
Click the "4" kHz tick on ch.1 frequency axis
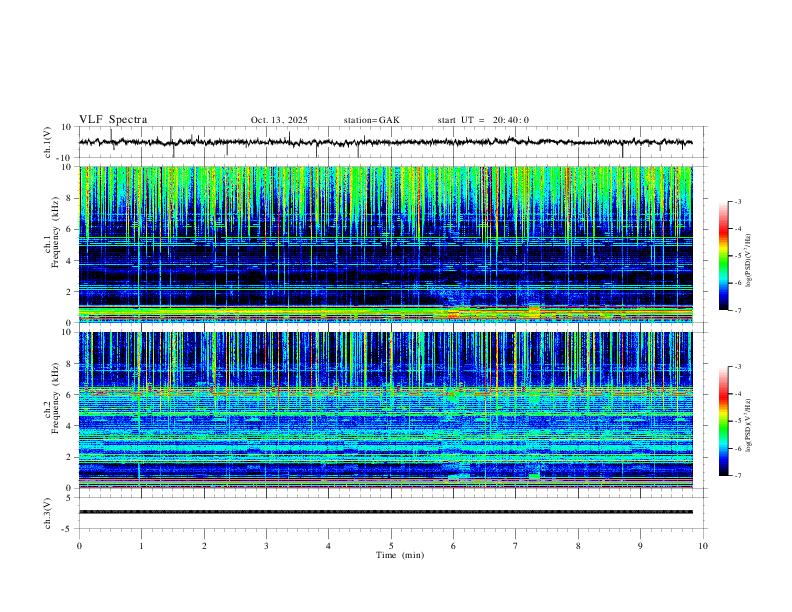69,261
